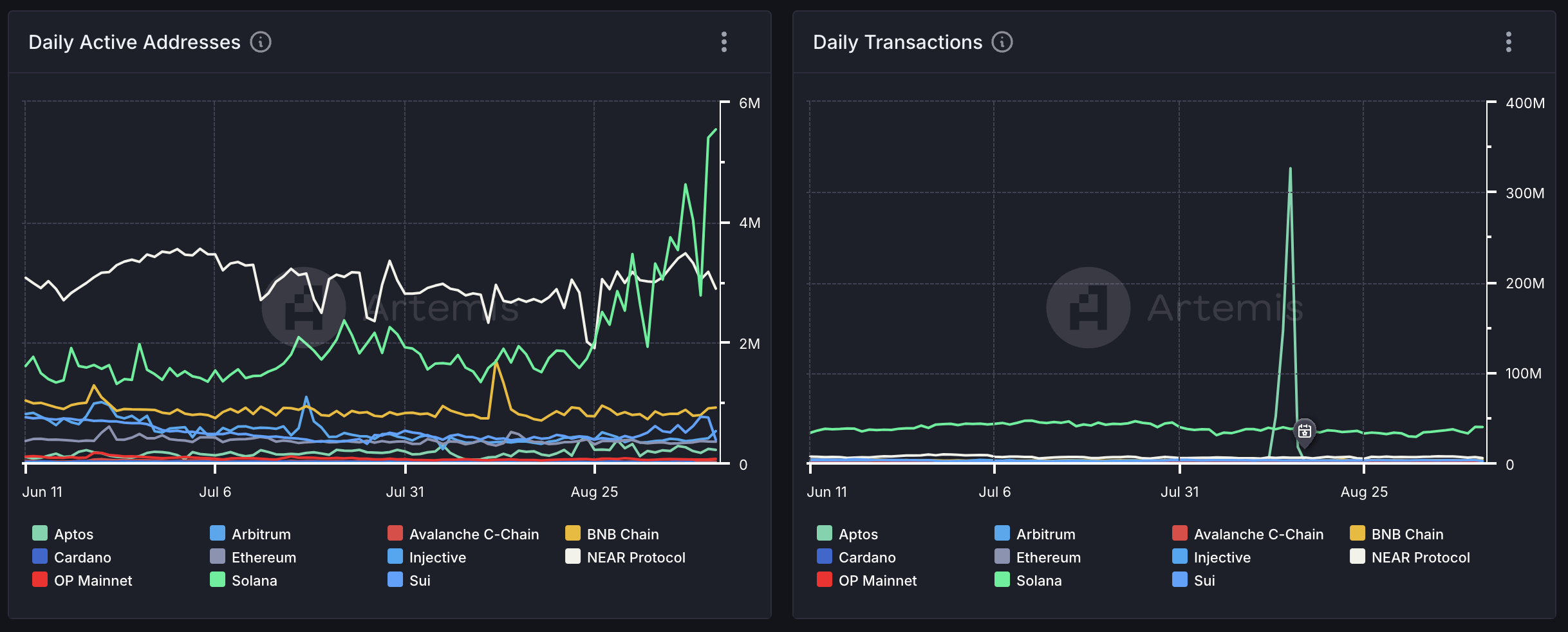Click Ethereum label in Daily Active Addresses legend
The width and height of the screenshot is (1568, 632).
(264, 557)
